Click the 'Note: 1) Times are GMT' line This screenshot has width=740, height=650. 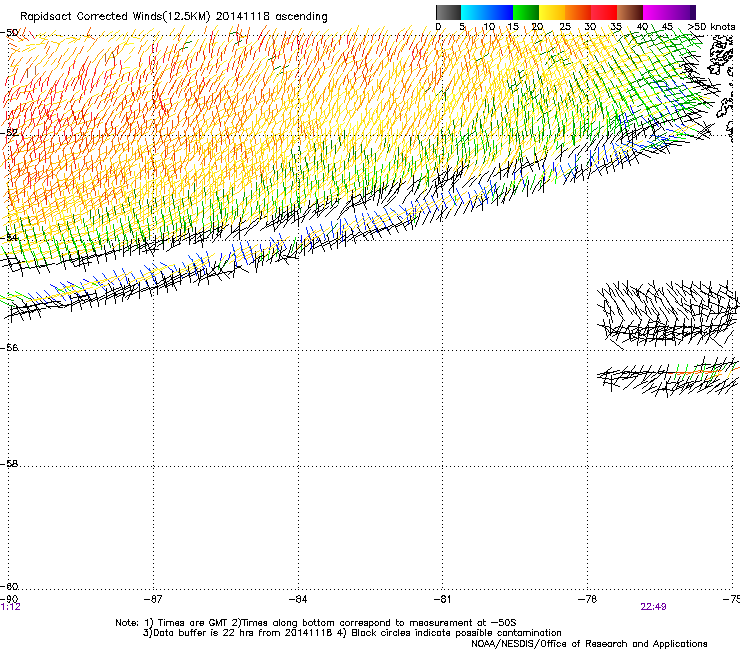pos(316,623)
